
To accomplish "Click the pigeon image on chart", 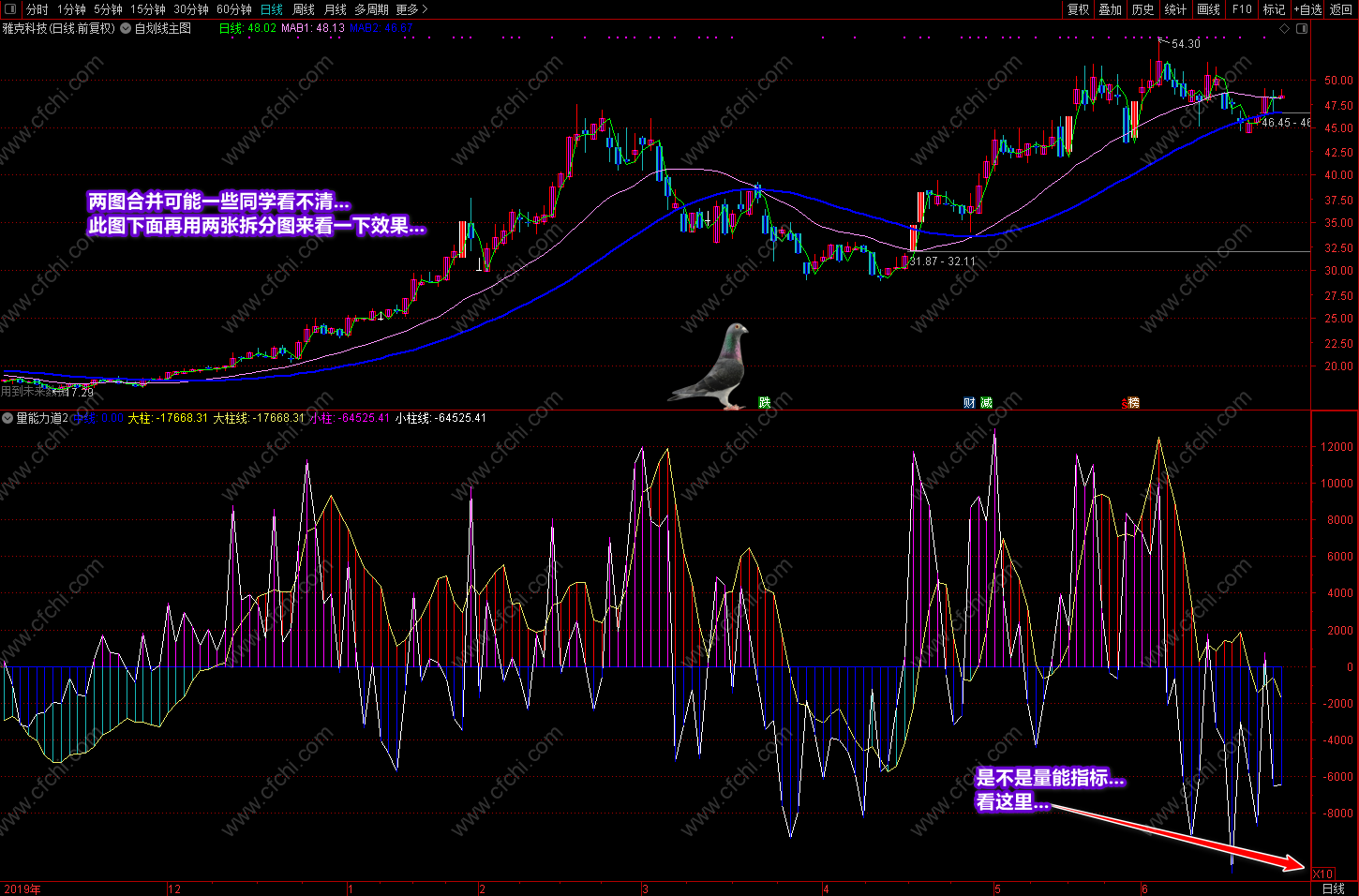I will tap(711, 366).
